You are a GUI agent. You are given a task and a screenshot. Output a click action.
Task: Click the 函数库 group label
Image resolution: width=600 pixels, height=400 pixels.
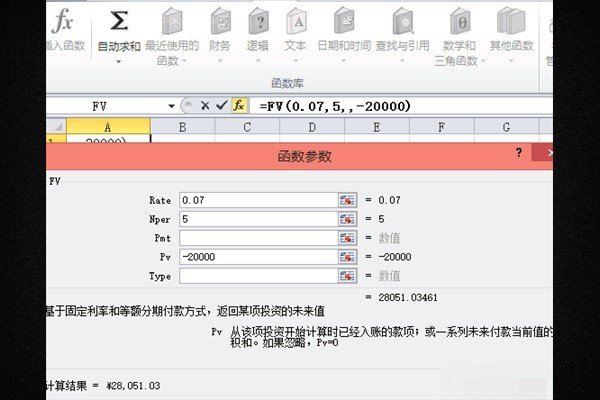pos(287,83)
